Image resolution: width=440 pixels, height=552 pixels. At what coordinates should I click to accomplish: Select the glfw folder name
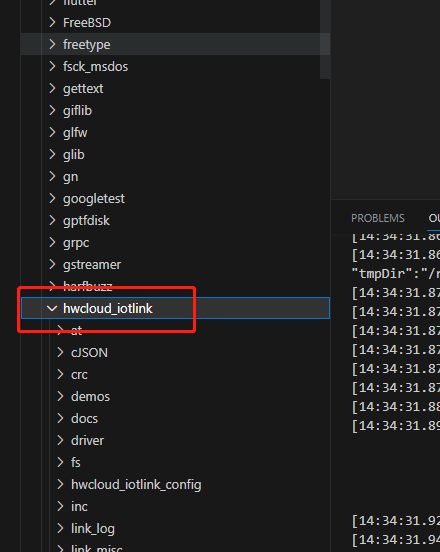[75, 133]
